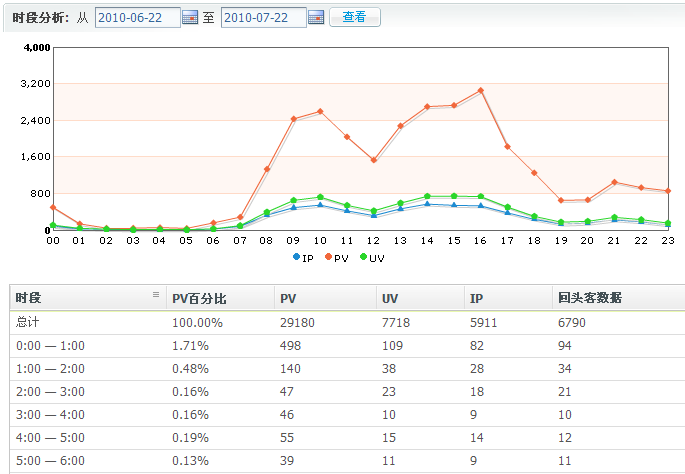
Task: Click the PV data point at hour 10
Action: [320, 111]
